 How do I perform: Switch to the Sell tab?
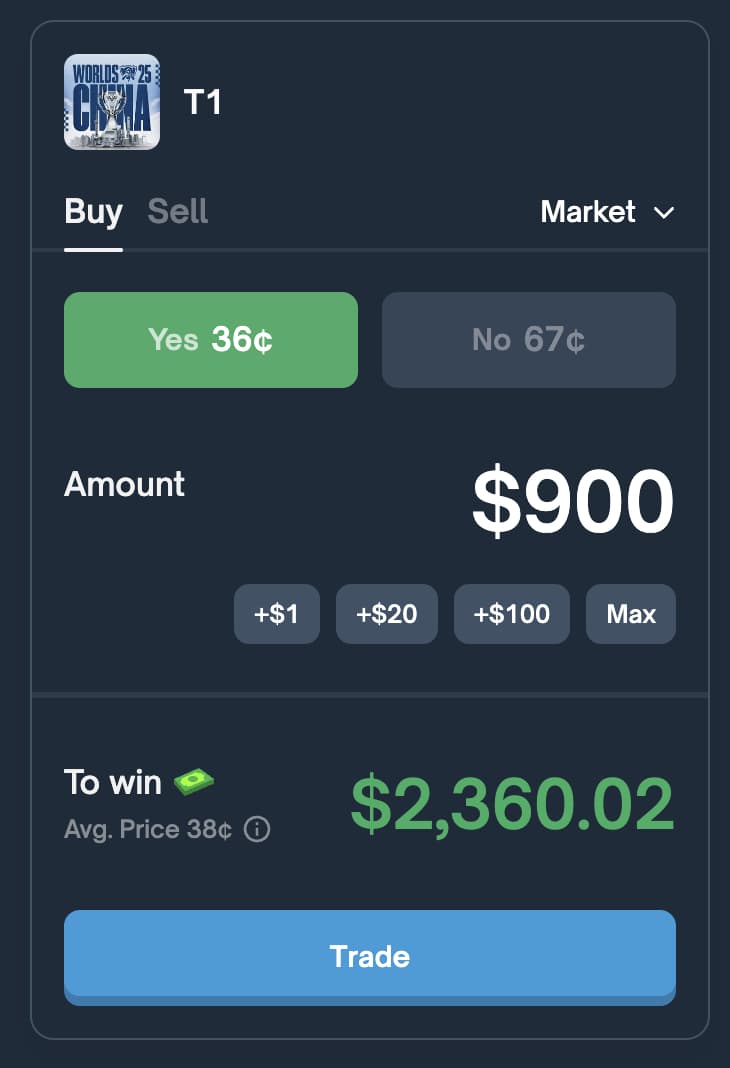pos(178,212)
